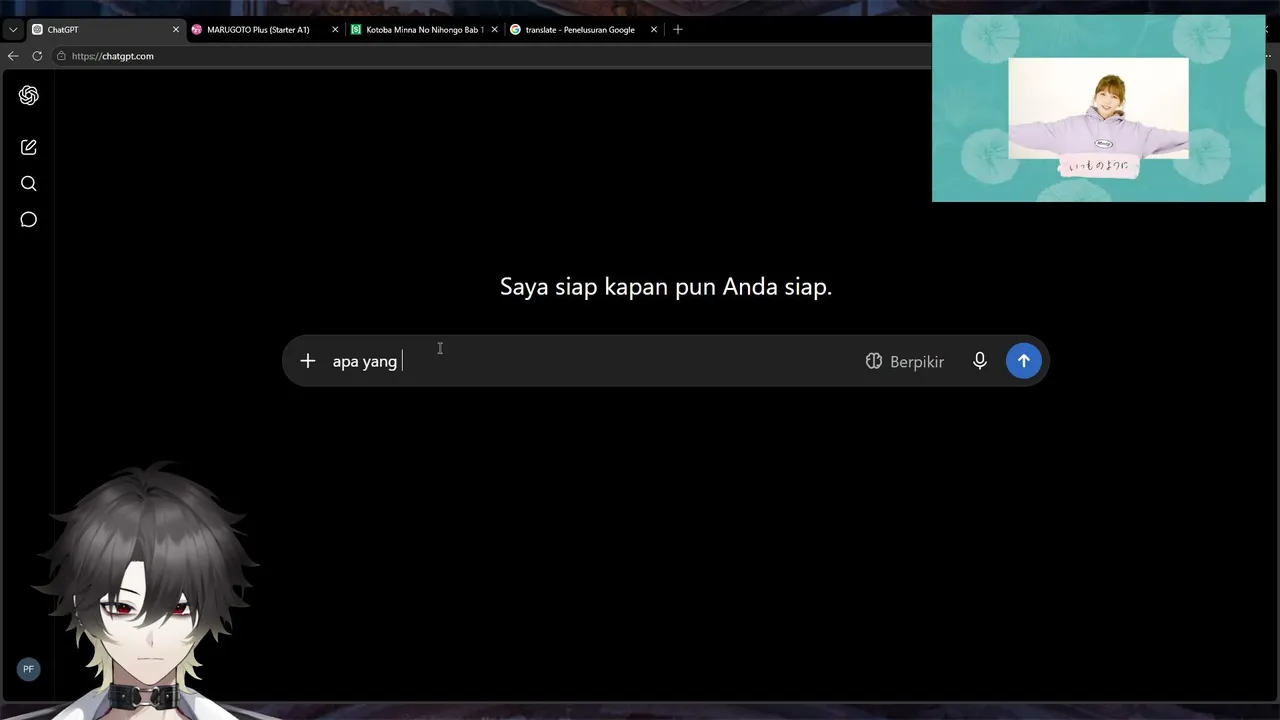The width and height of the screenshot is (1280, 720).
Task: Close the translate Google tab
Action: (x=654, y=30)
